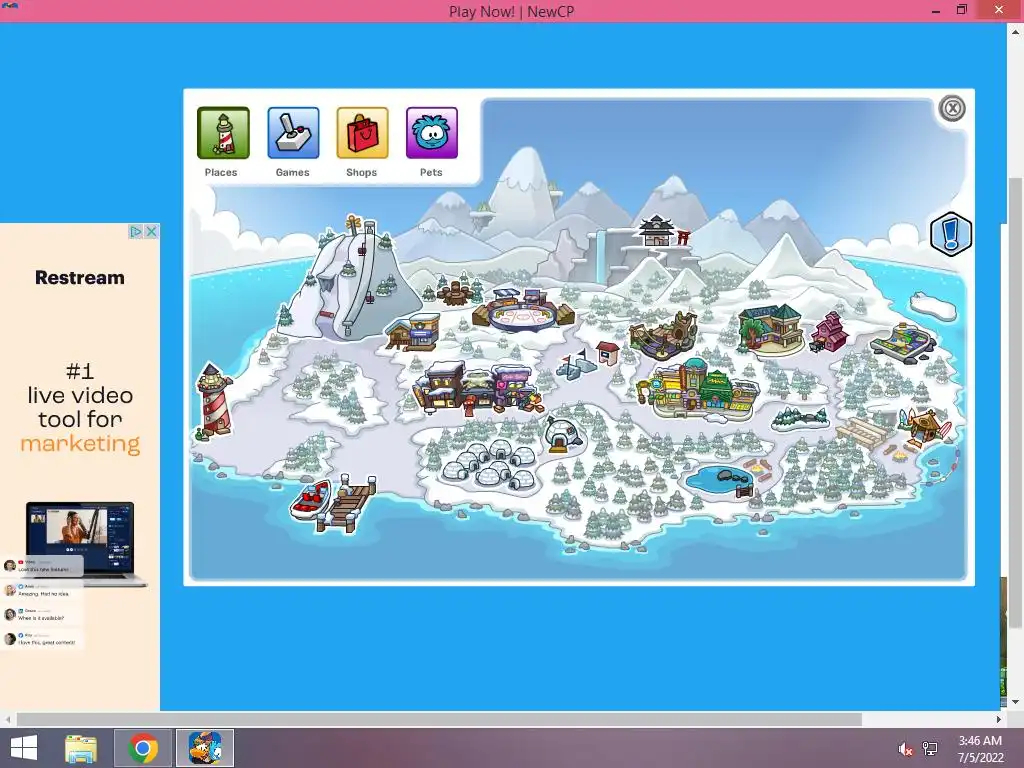1024x768 pixels.
Task: Click the scroll right arrow
Action: tap(999, 719)
